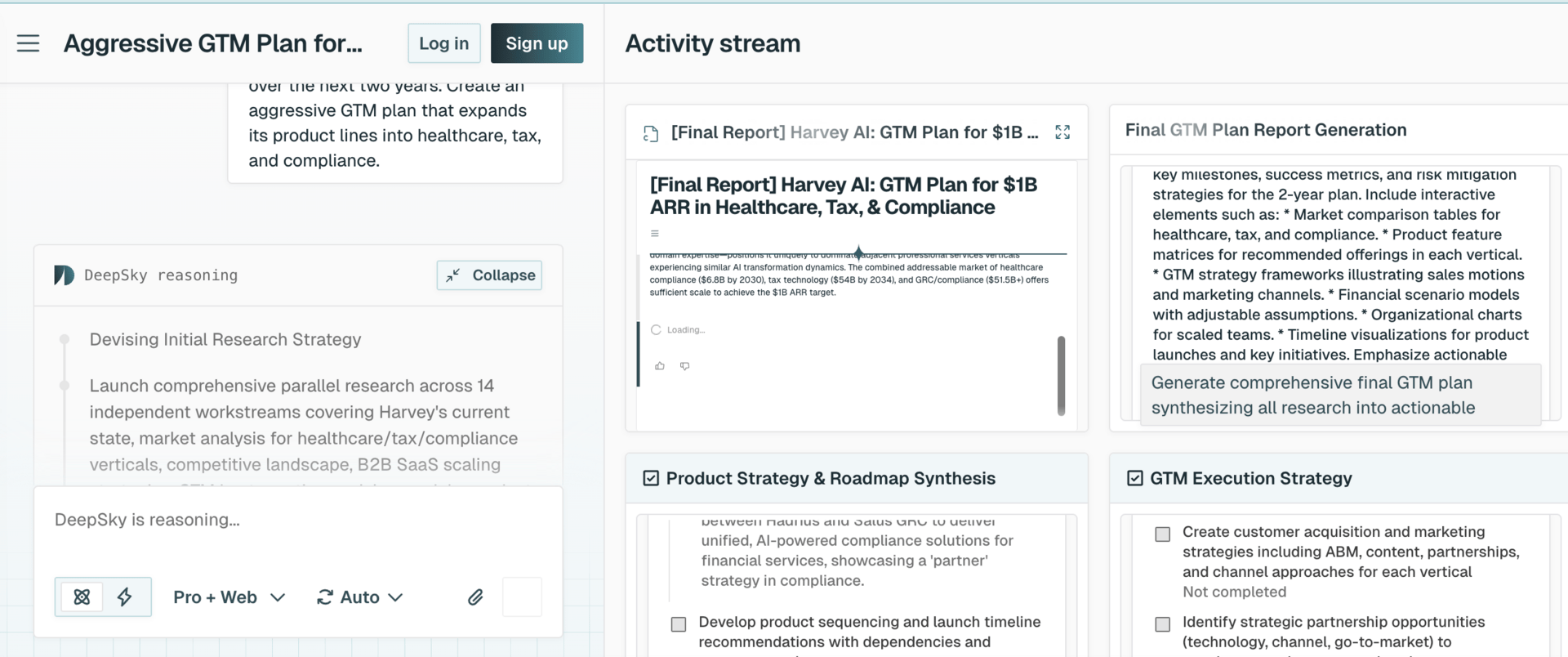
Task: Click the 'Aggressive GTM Plan for...' conversation title
Action: [x=213, y=43]
